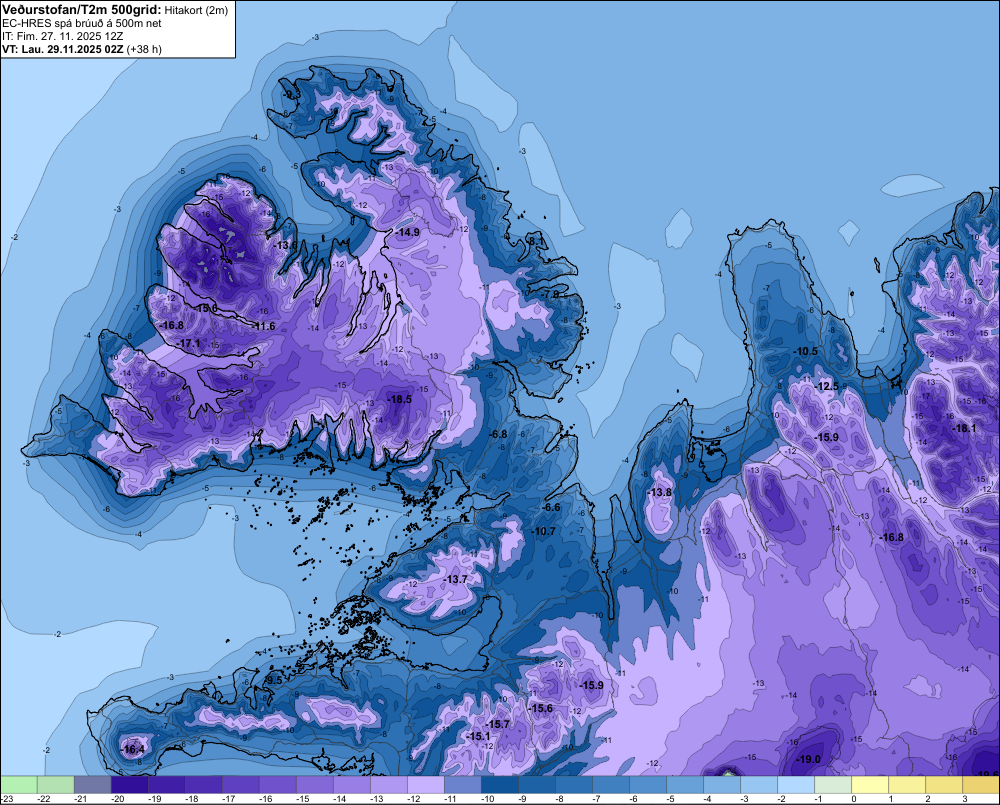Select the -19 label in the legend

[x=154, y=799]
